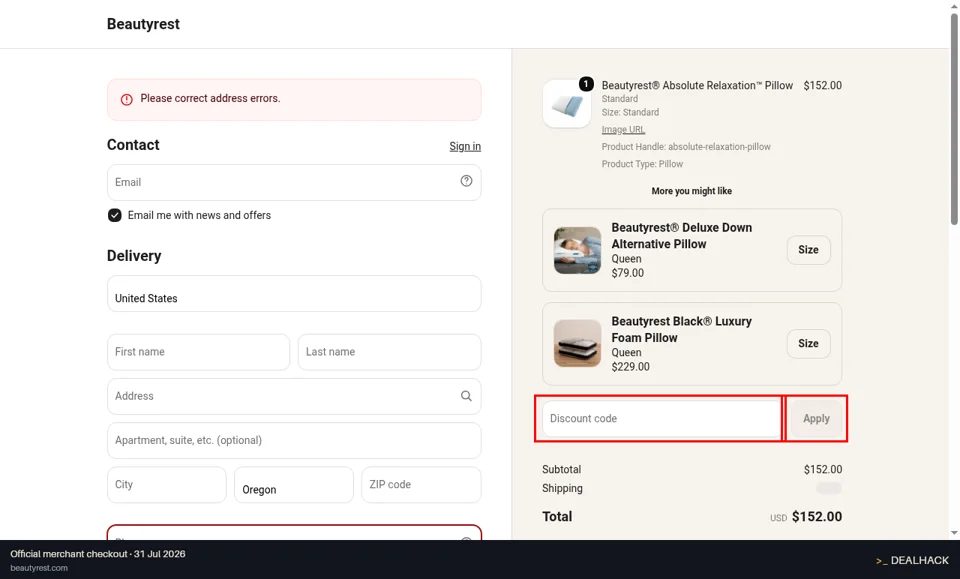
Task: Click the Beautyrest store logo heading
Action: 143,24
